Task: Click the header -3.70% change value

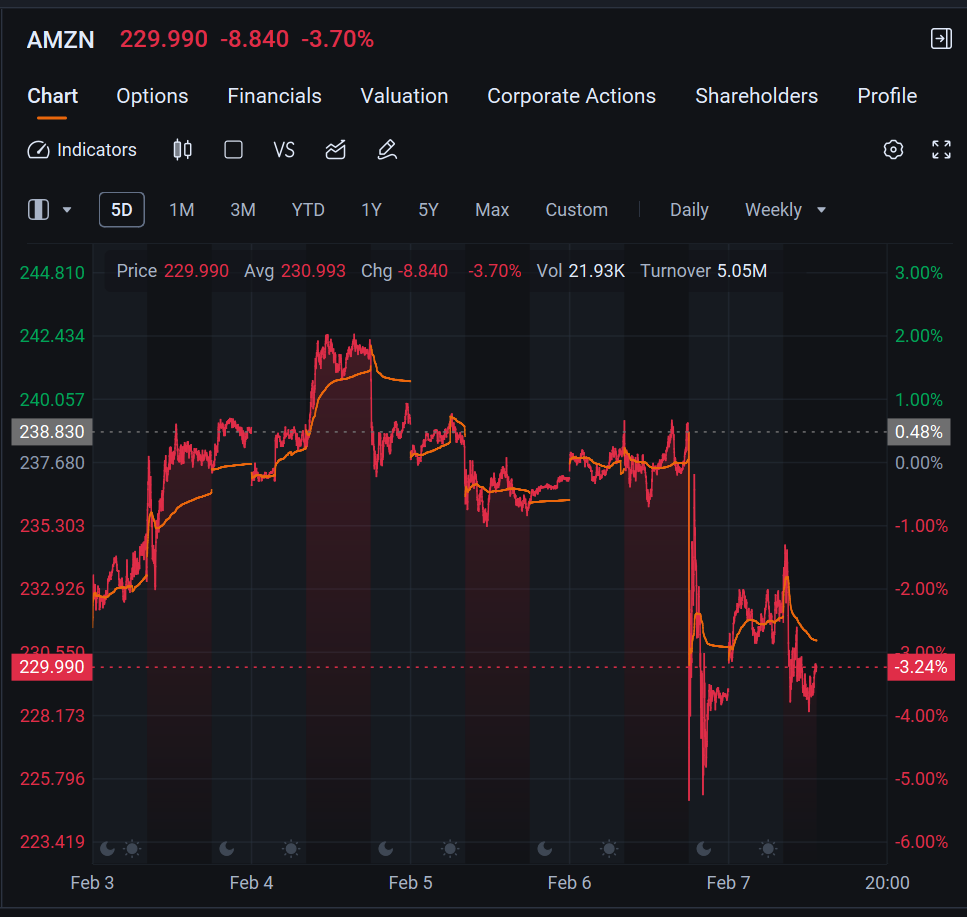Action: tap(337, 39)
